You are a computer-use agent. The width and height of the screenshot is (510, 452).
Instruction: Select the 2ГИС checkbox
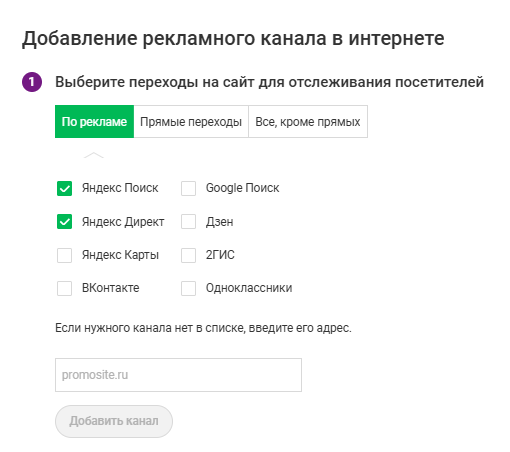tap(188, 255)
